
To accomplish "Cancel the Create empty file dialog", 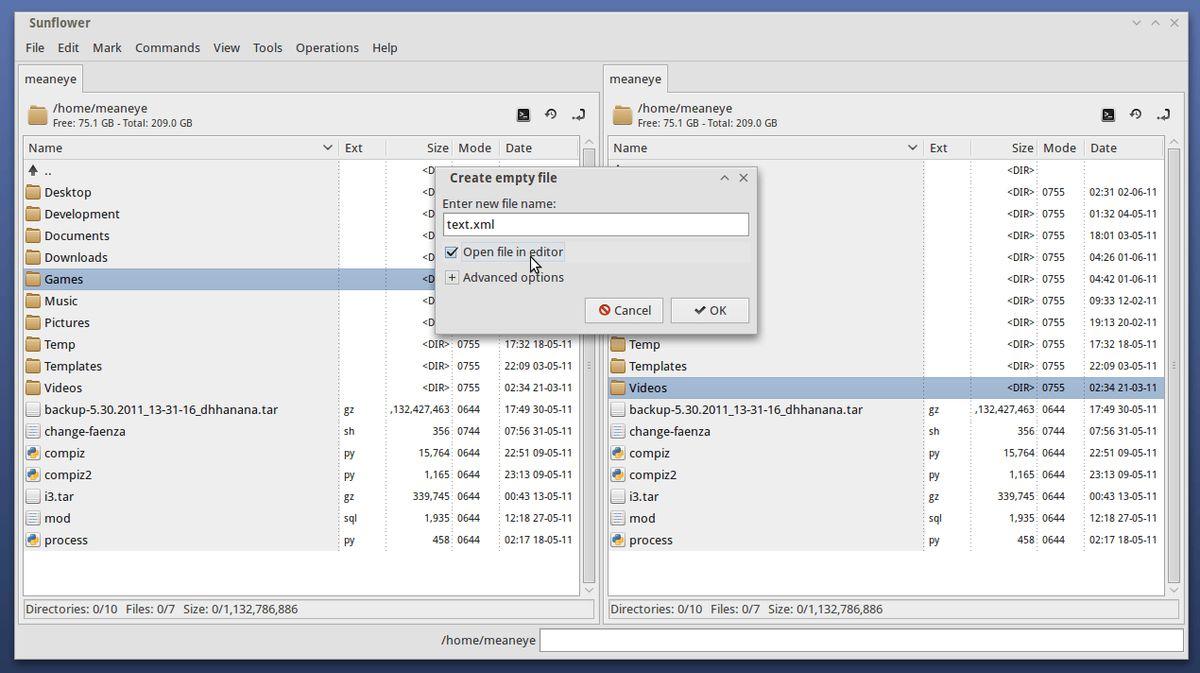I will click(x=624, y=310).
